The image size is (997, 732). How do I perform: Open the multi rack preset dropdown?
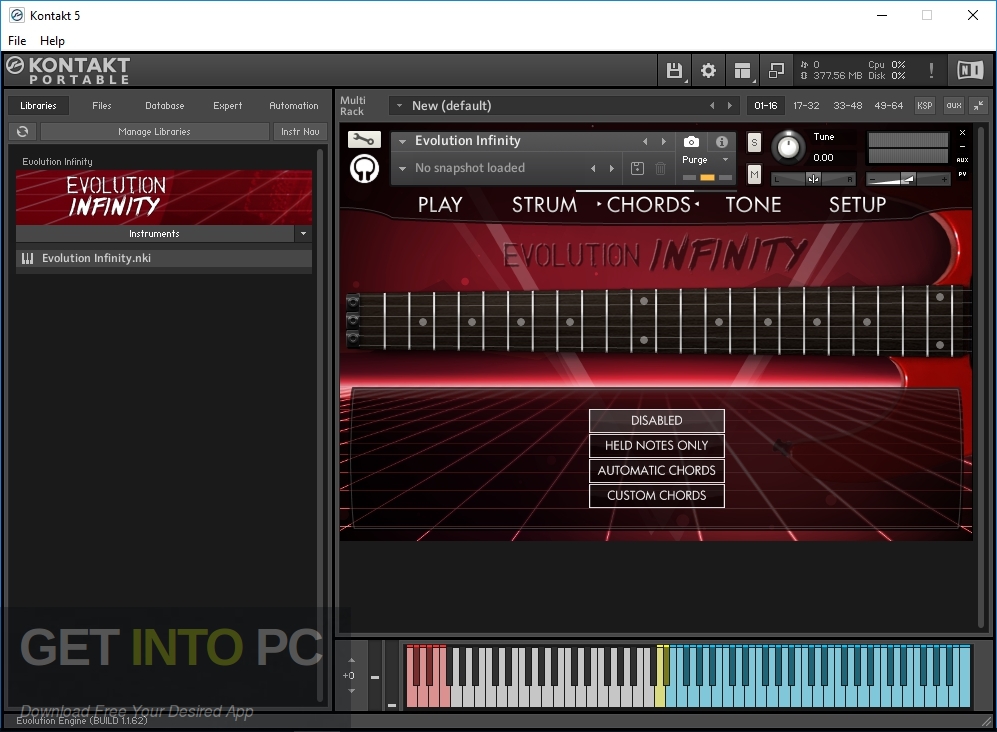pyautogui.click(x=399, y=106)
